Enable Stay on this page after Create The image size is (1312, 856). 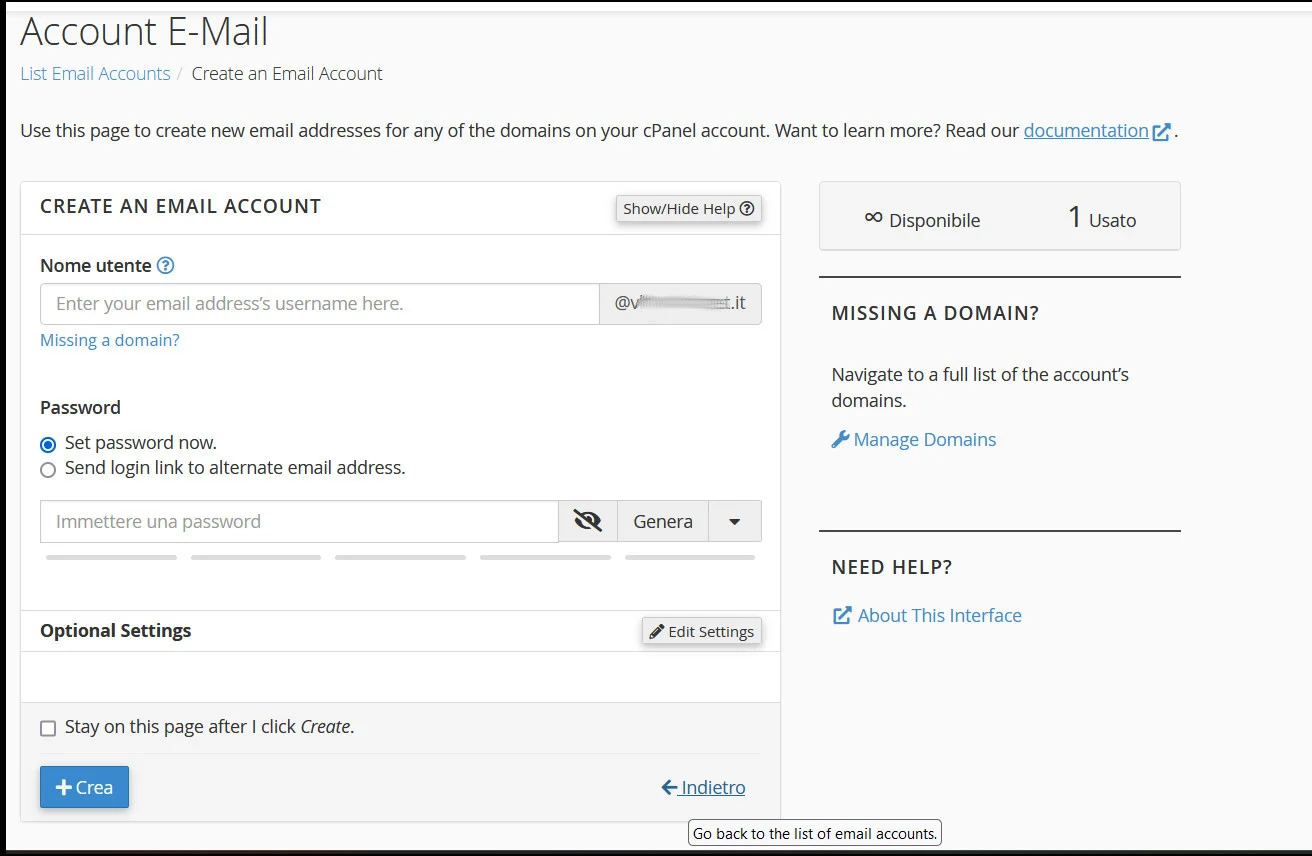point(47,727)
